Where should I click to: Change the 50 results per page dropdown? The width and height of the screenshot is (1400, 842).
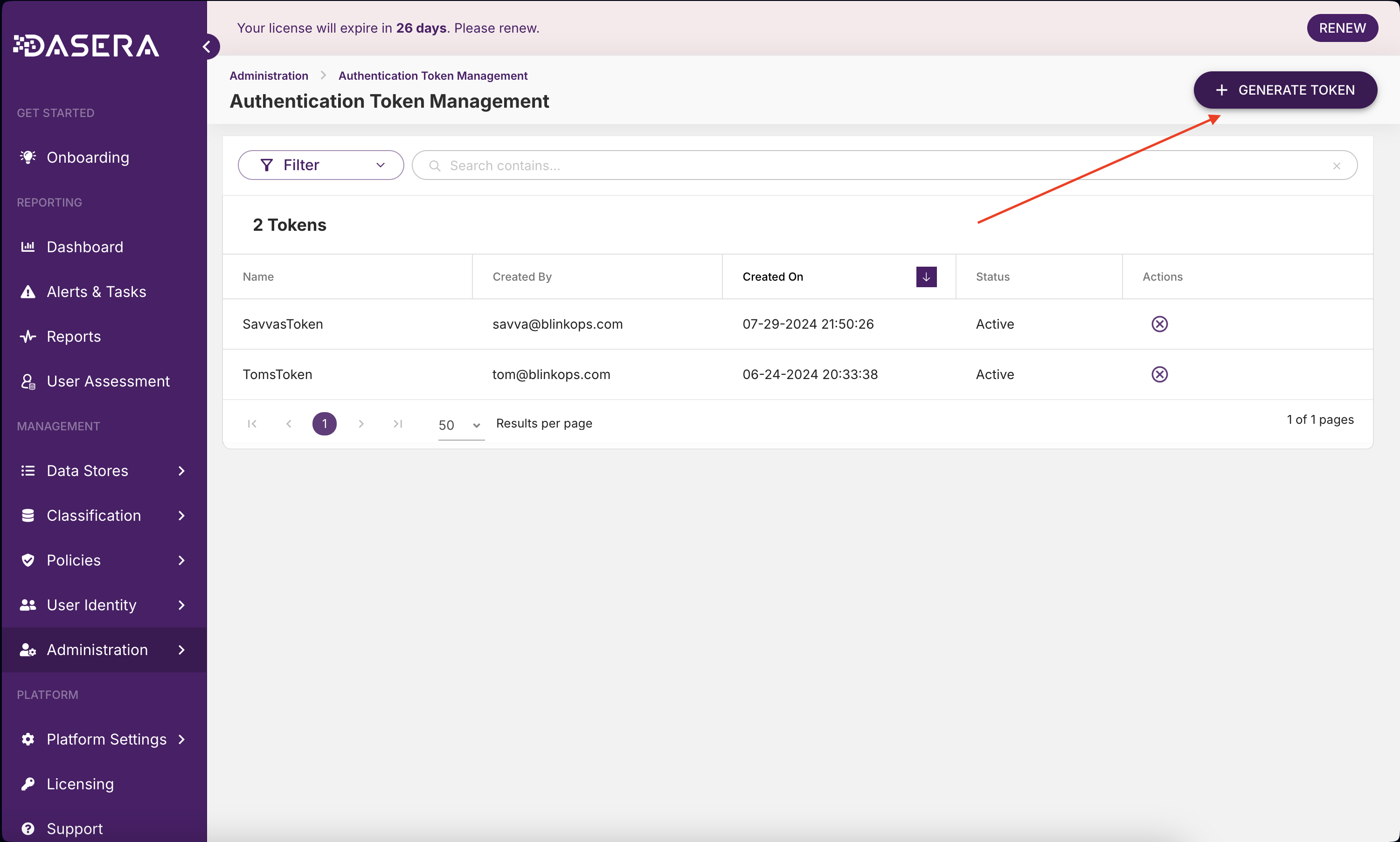(x=460, y=425)
